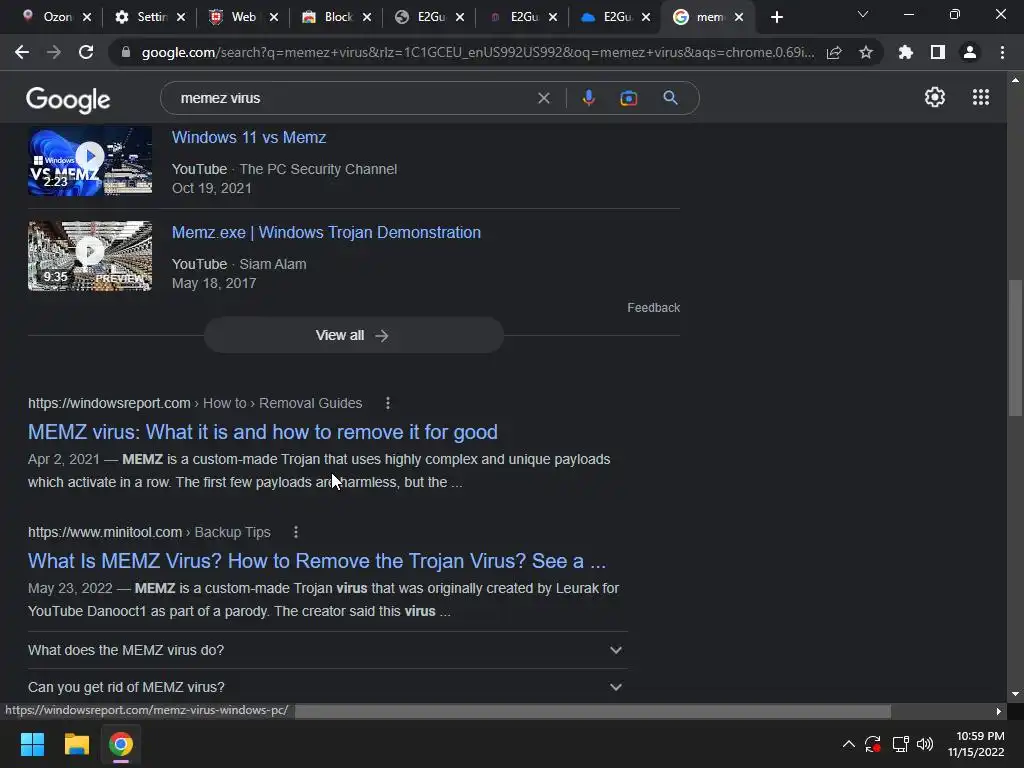Open File Explorer from taskbar
The image size is (1024, 768).
coord(76,744)
